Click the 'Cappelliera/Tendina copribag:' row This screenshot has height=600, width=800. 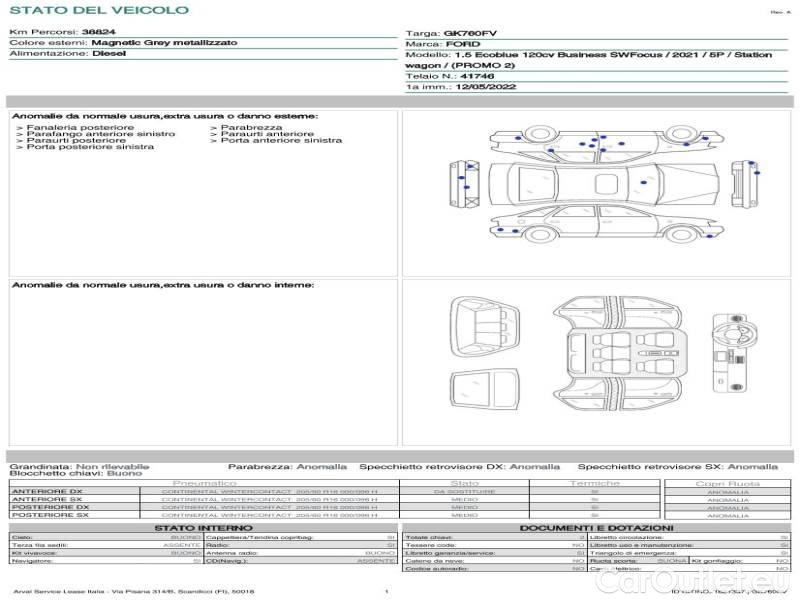(301, 537)
